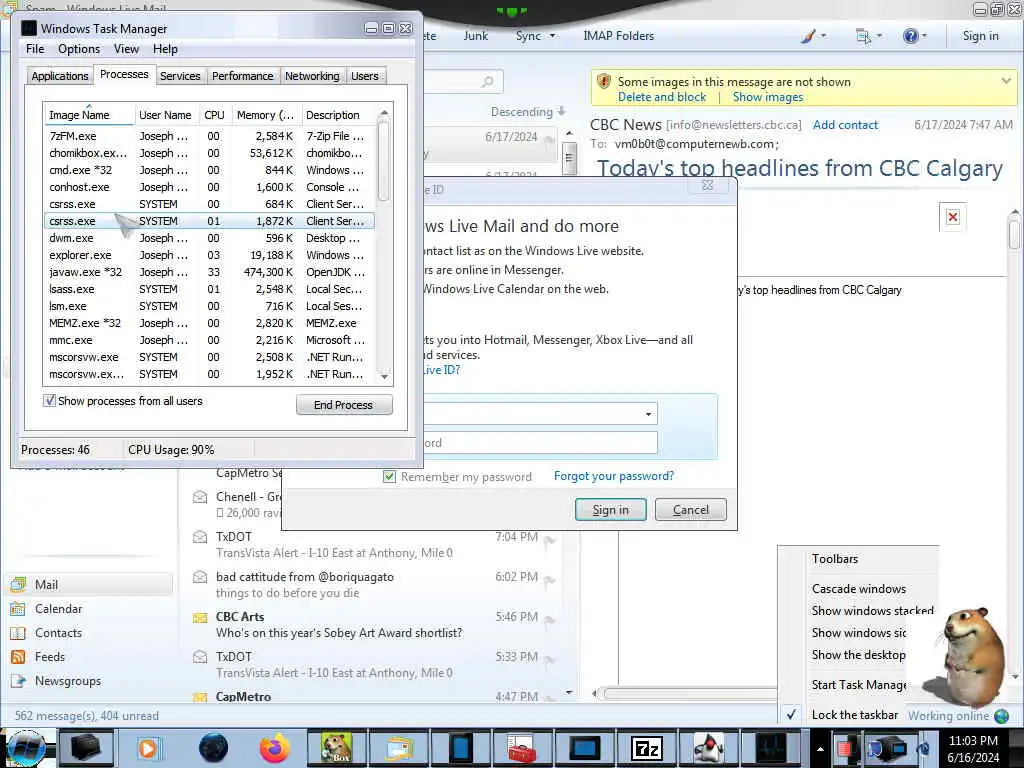Choose Cascade windows in context menu
Image resolution: width=1024 pixels, height=768 pixels.
click(x=859, y=589)
